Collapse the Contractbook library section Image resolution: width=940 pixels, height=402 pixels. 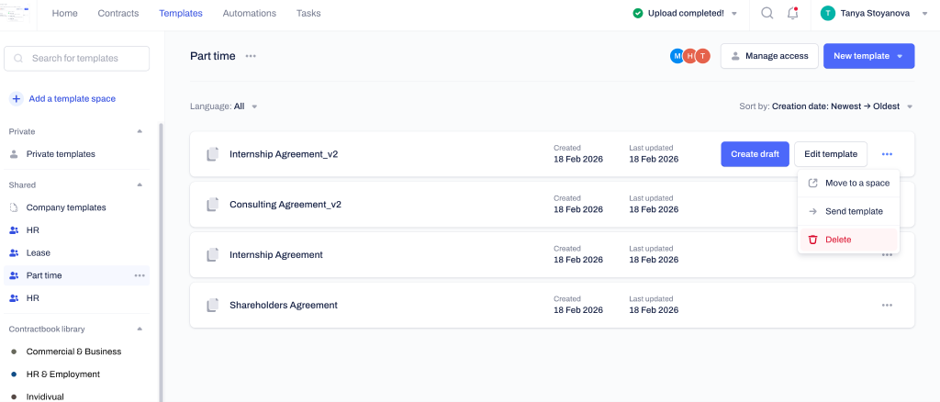(140, 329)
